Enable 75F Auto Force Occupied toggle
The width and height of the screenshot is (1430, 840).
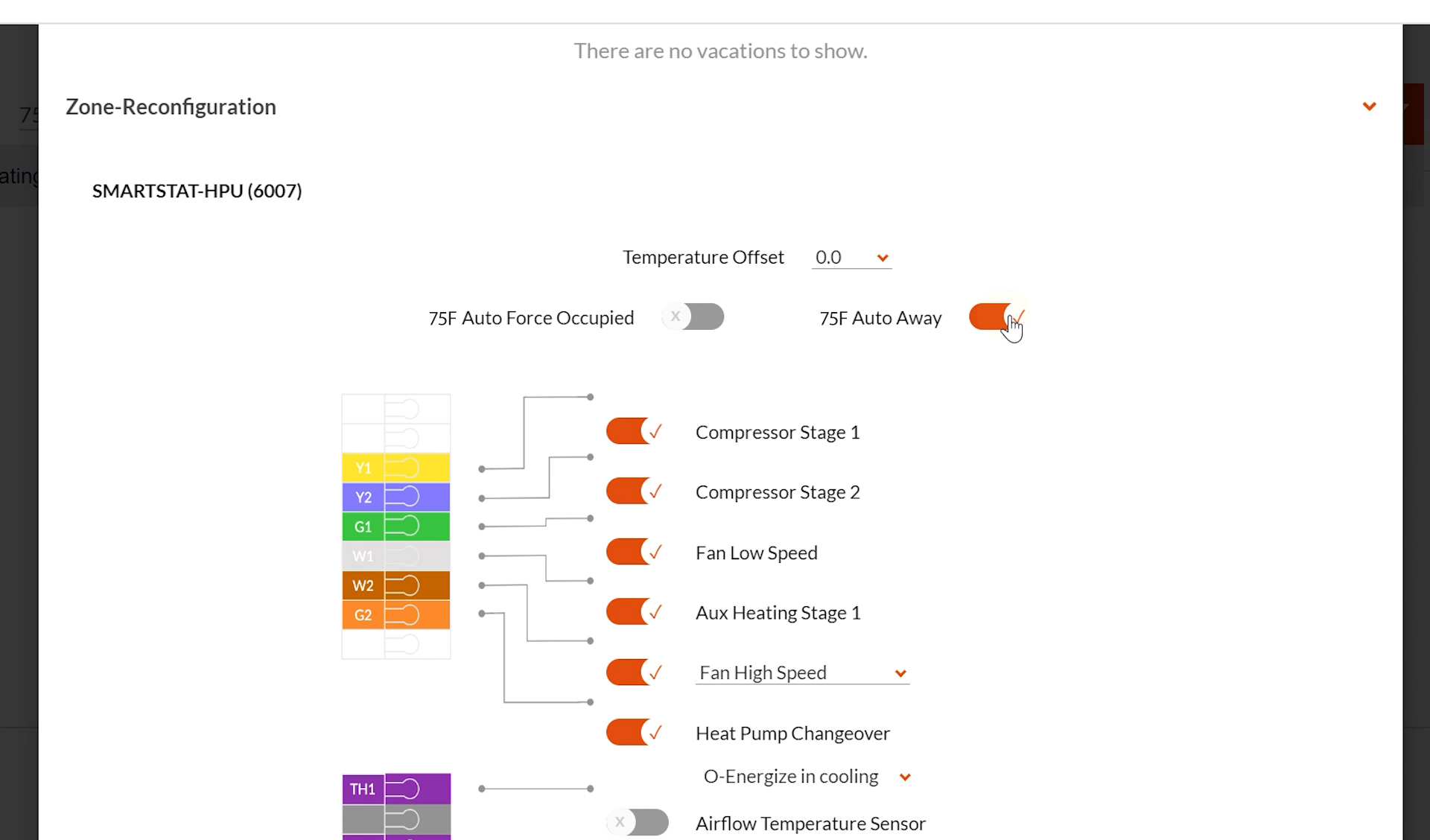click(693, 316)
